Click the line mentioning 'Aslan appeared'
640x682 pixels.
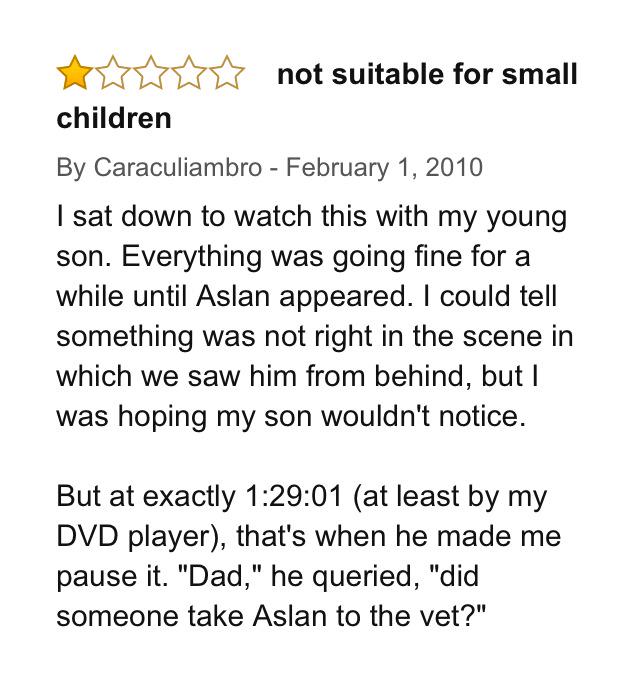(x=307, y=297)
